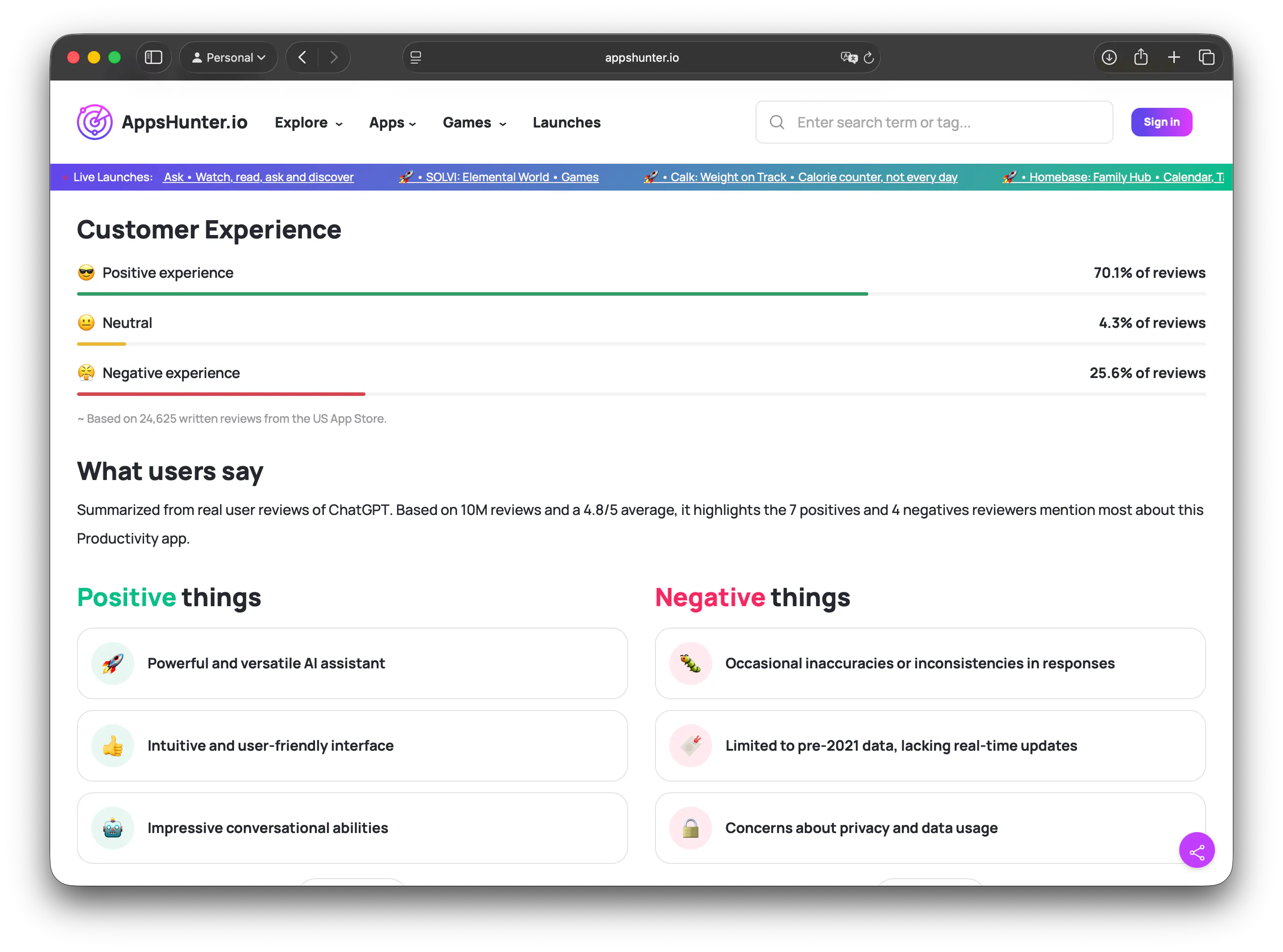Click the bug icon beside Occasional inaccuracies
Image resolution: width=1283 pixels, height=952 pixels.
690,663
